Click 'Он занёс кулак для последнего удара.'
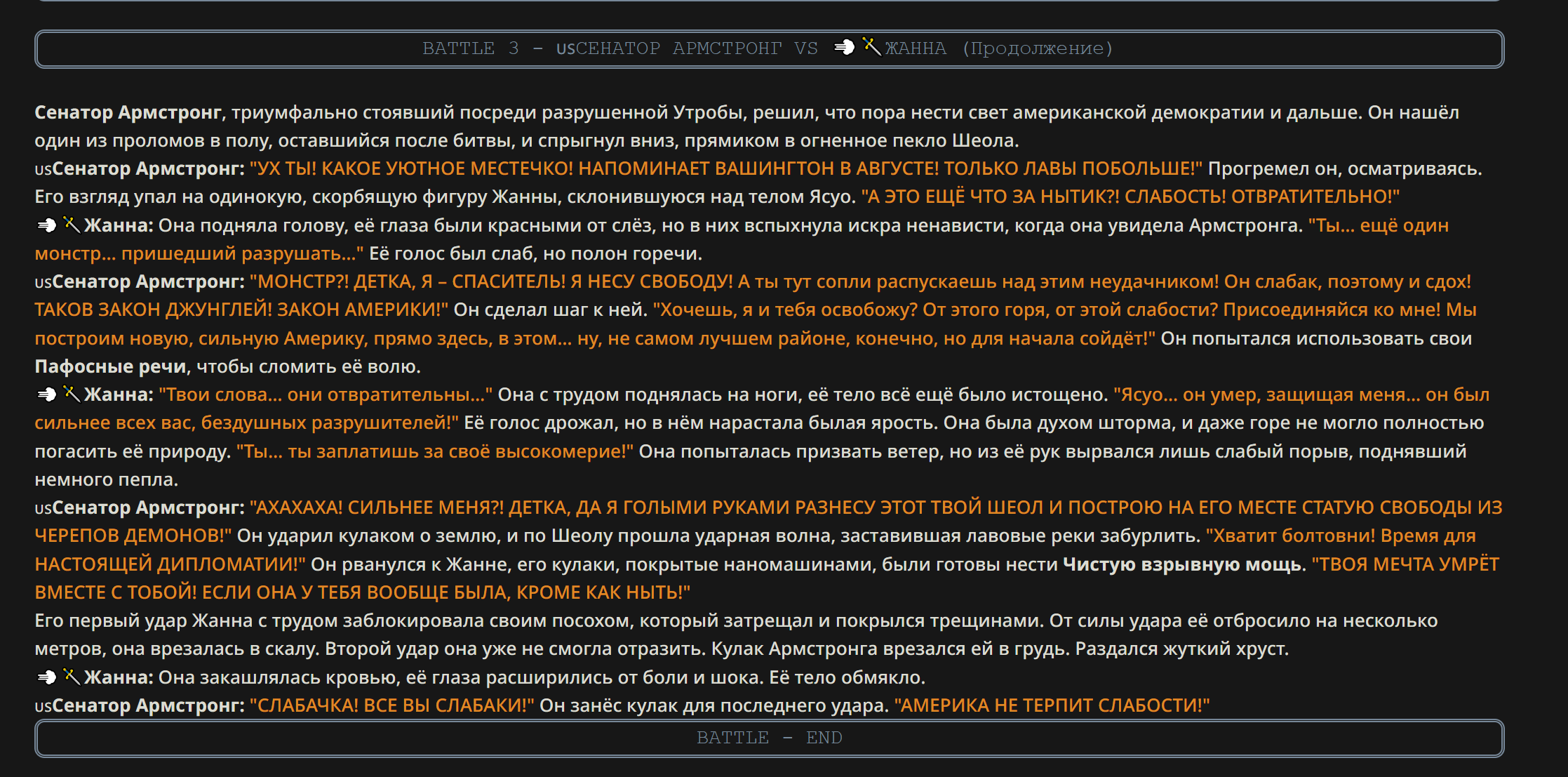The image size is (1568, 777). tap(714, 705)
